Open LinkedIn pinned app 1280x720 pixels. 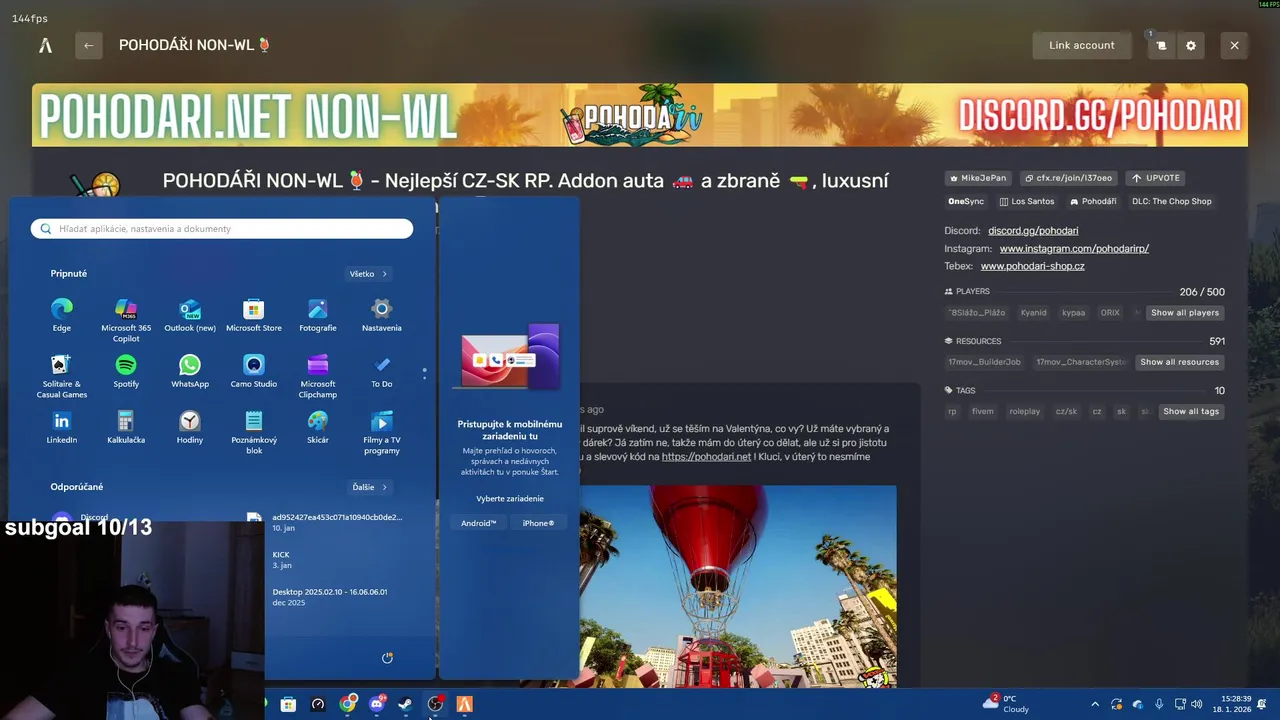click(62, 428)
